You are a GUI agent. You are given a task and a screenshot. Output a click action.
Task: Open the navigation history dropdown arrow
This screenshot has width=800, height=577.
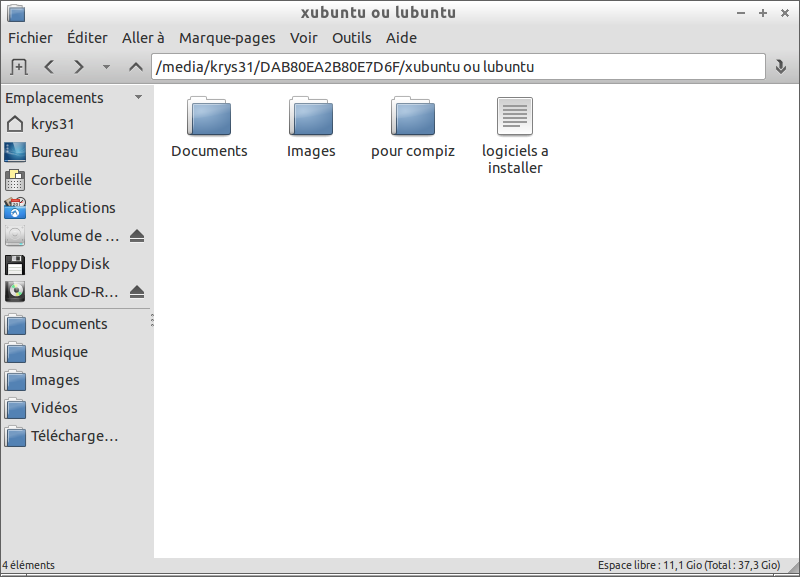coord(106,67)
